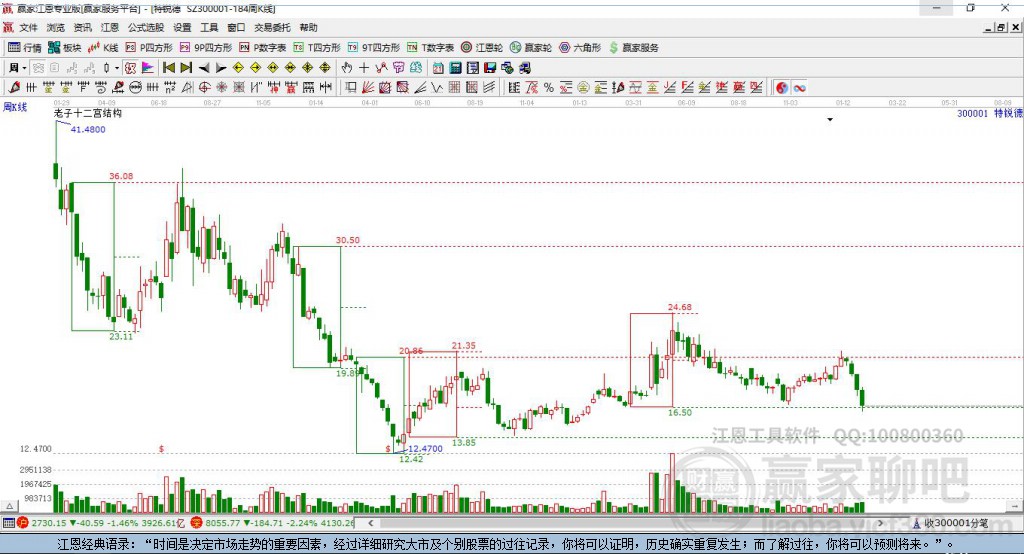The height and width of the screenshot is (554, 1024).
Task: Step chart right with black right arrow
Action: click(221, 68)
